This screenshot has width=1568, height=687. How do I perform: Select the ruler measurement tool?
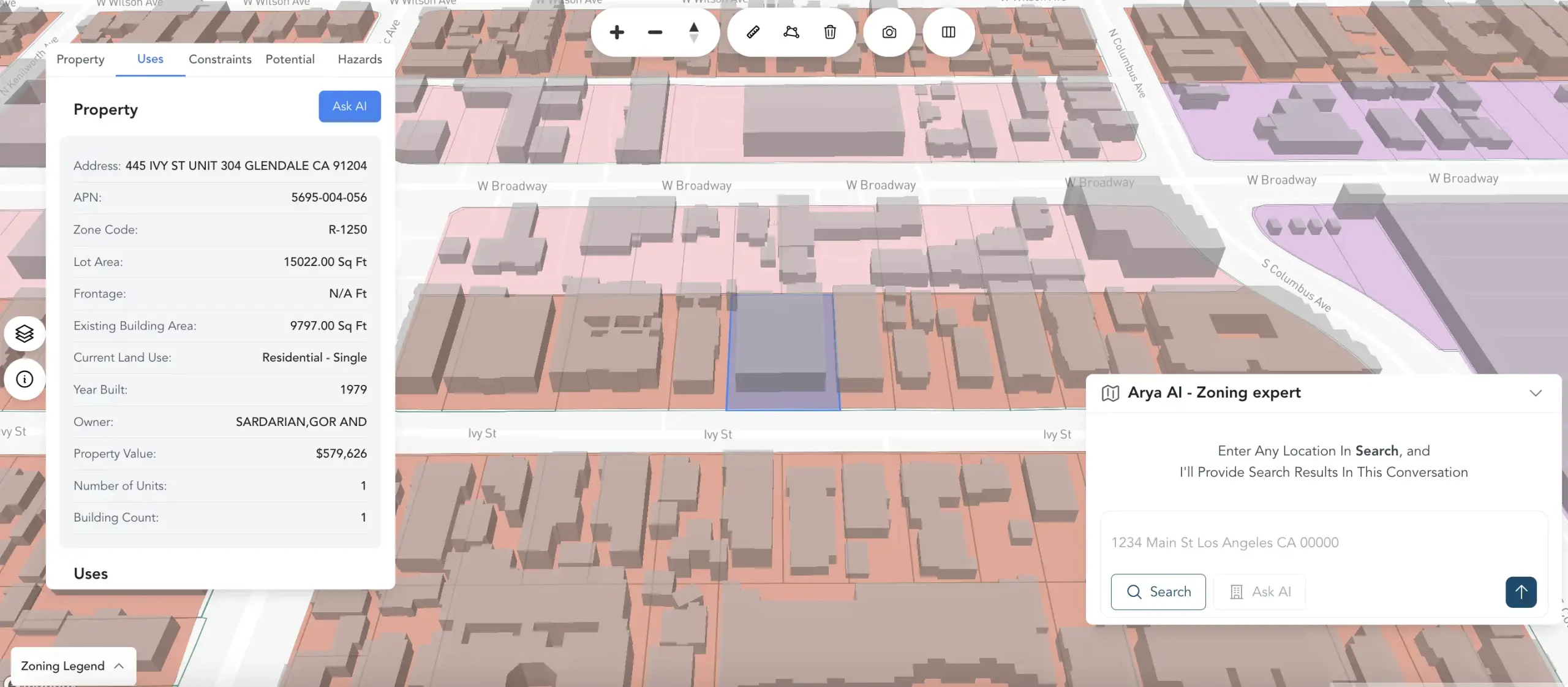coord(753,32)
